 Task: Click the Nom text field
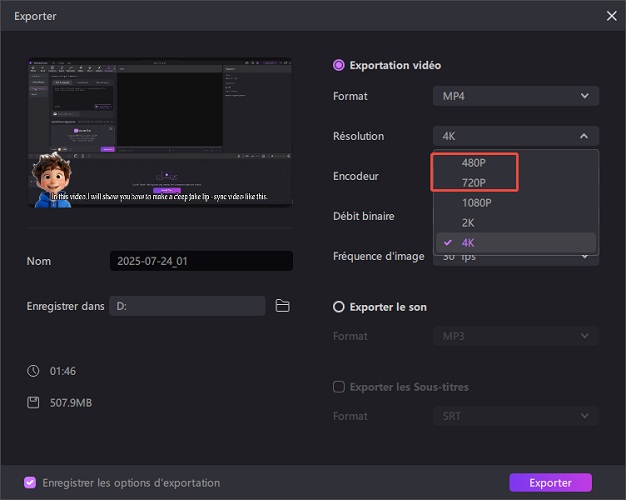point(200,261)
